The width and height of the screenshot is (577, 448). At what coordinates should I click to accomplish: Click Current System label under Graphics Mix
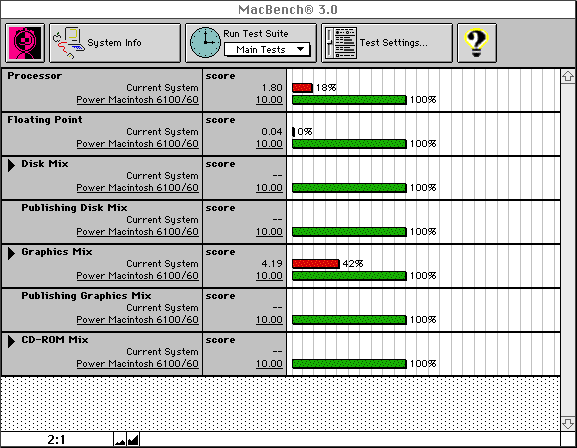(x=162, y=264)
